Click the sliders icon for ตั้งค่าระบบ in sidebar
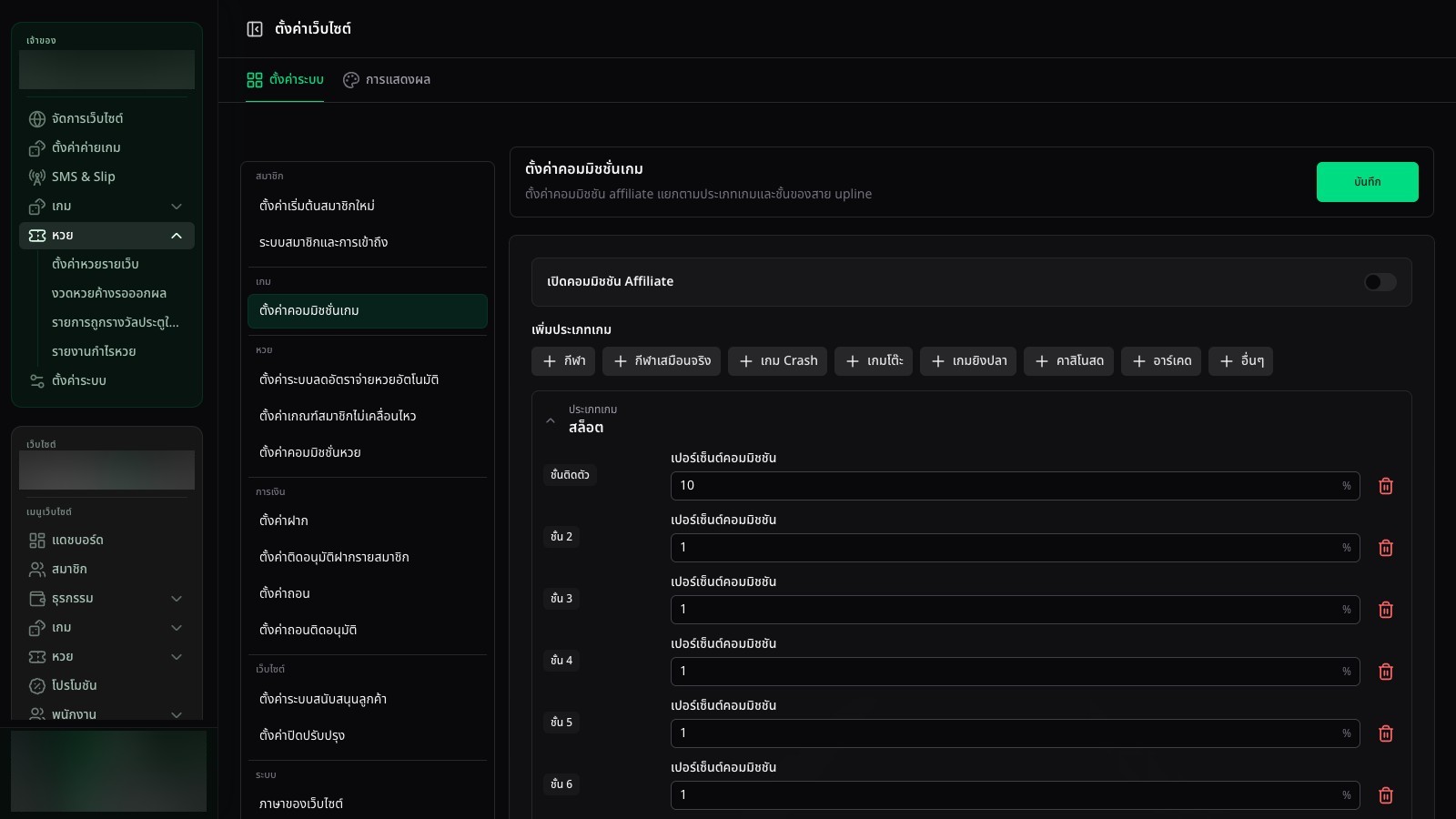Image resolution: width=1456 pixels, height=819 pixels. coord(37,381)
